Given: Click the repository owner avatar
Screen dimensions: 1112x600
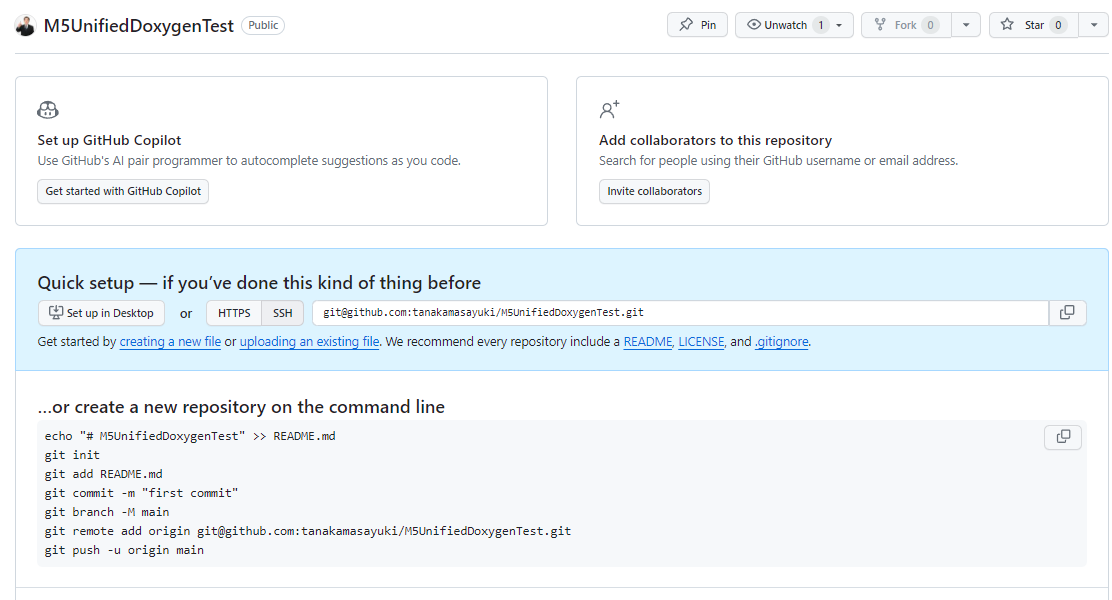Looking at the screenshot, I should click(x=25, y=25).
